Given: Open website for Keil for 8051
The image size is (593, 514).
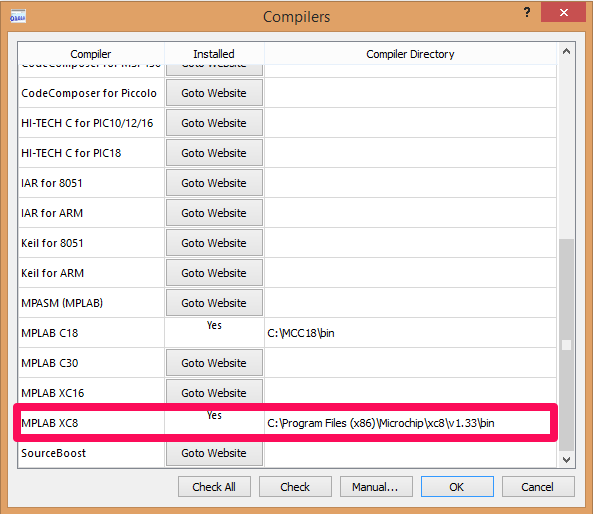Looking at the screenshot, I should 214,243.
